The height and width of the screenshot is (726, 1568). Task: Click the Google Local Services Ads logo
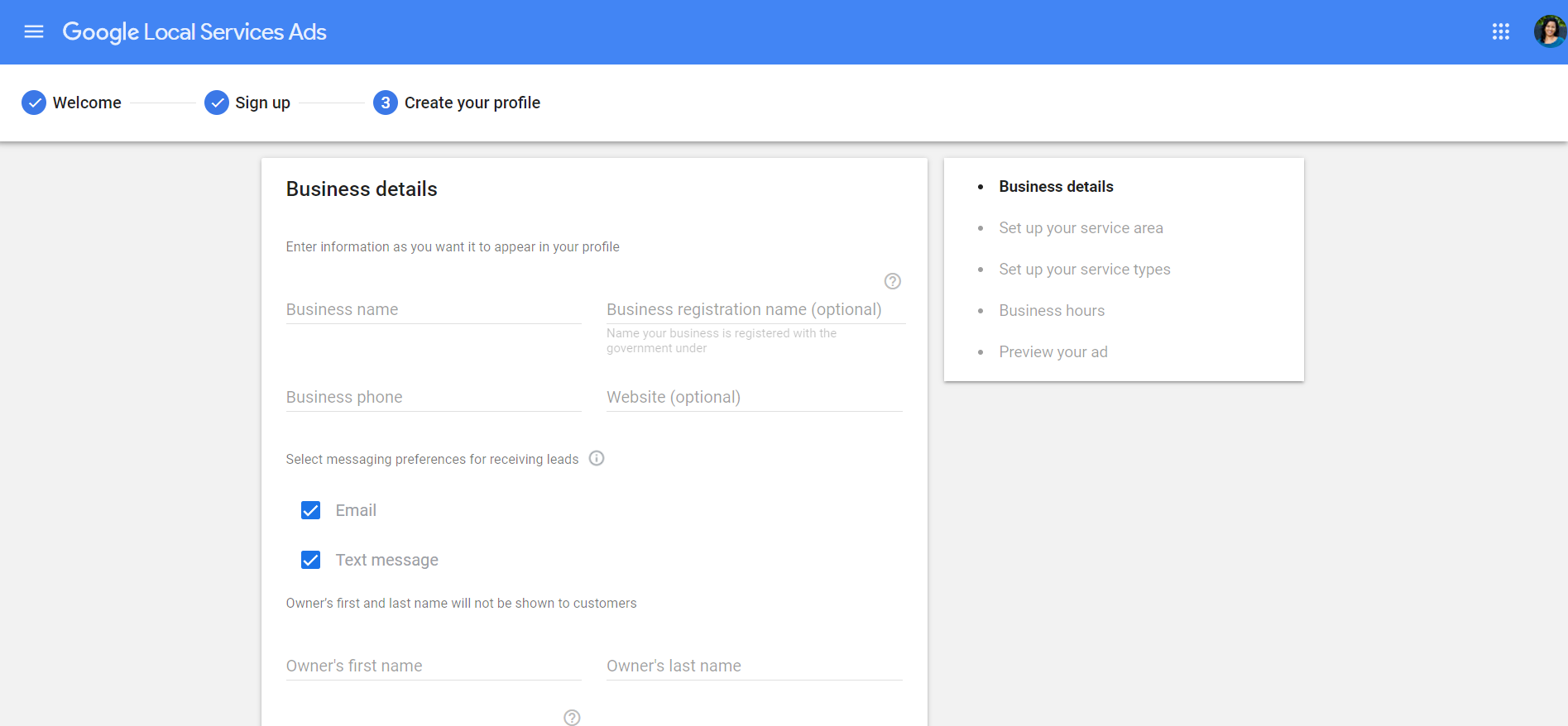click(194, 32)
